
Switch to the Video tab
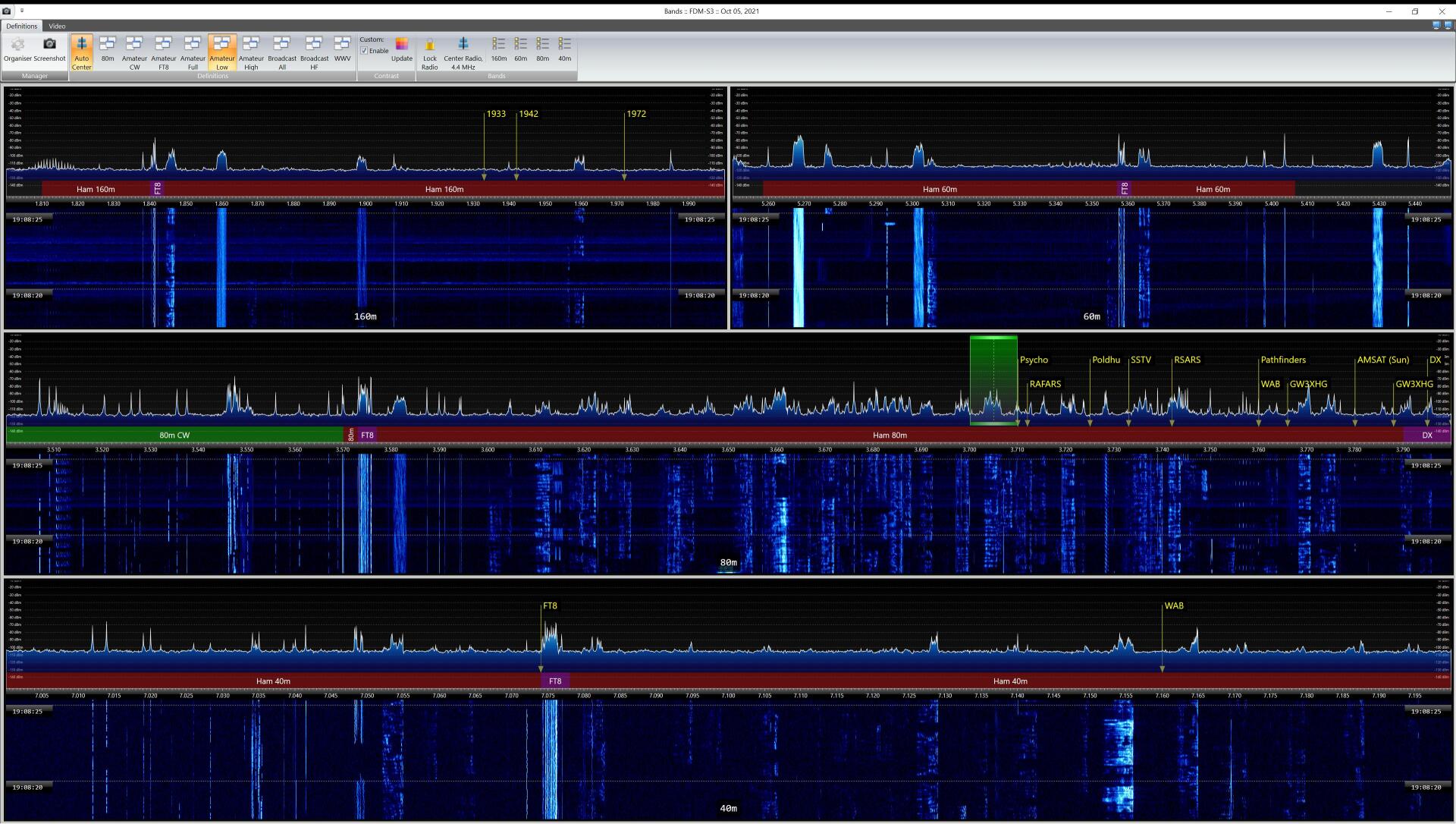57,25
